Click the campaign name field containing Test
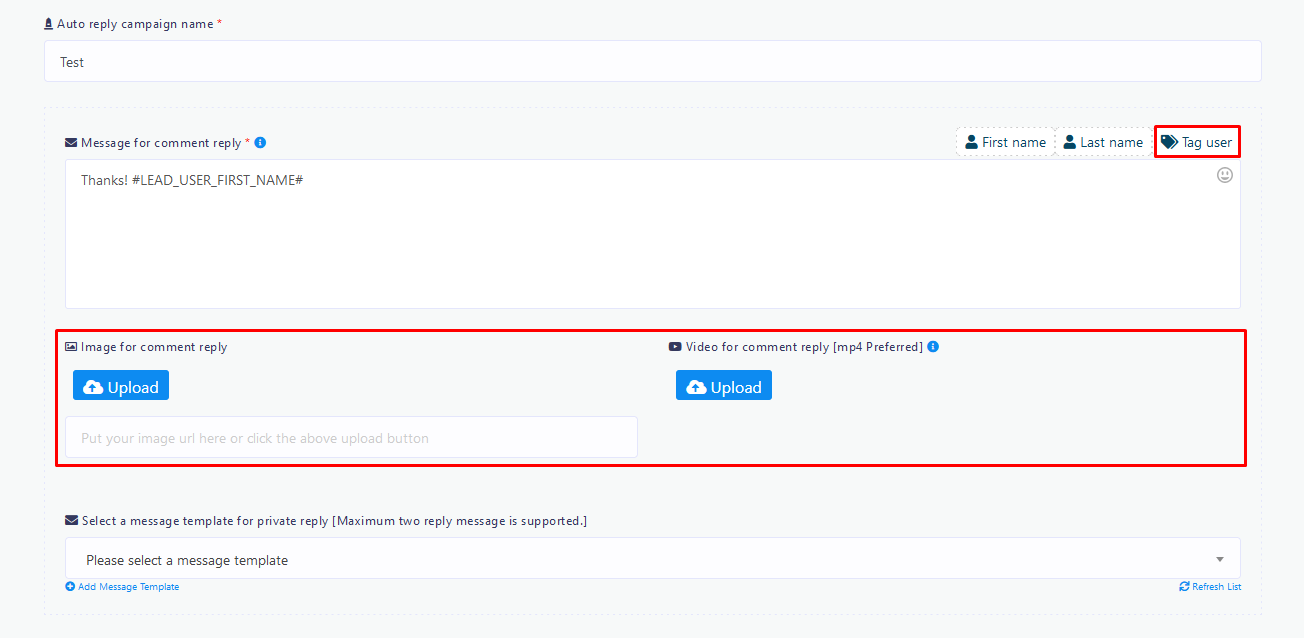1304x638 pixels. coord(652,62)
